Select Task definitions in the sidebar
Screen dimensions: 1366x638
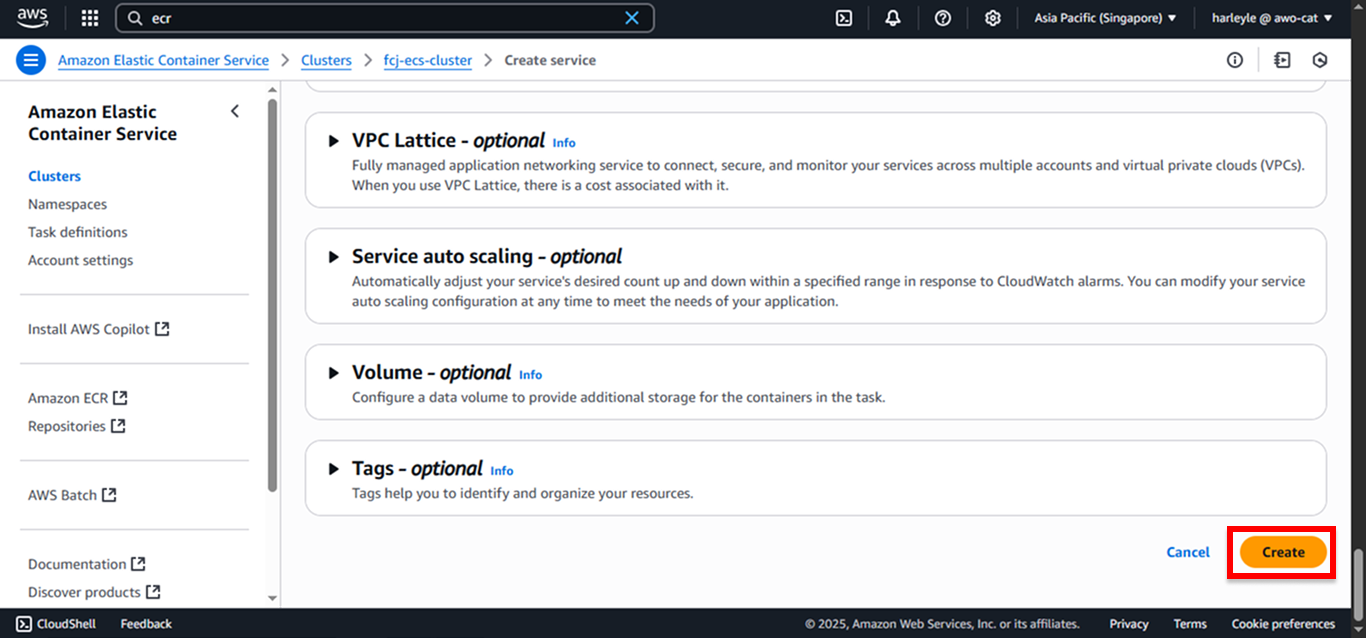click(78, 232)
